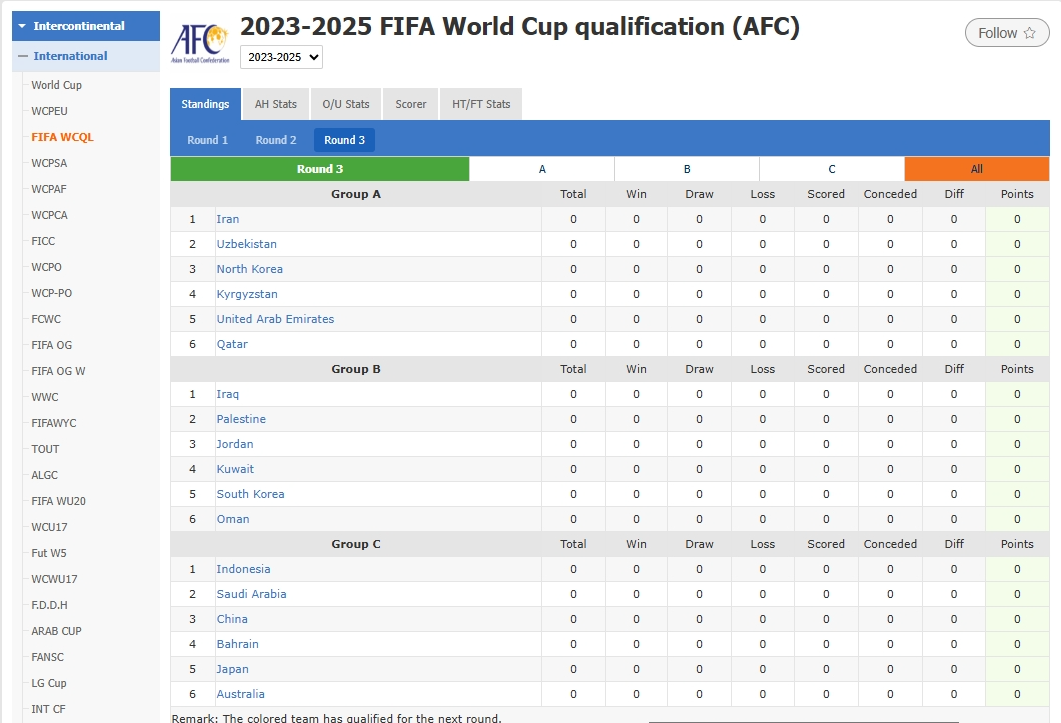Select the HT/FT Stats tab
Viewport: 1061px width, 723px height.
click(x=481, y=103)
